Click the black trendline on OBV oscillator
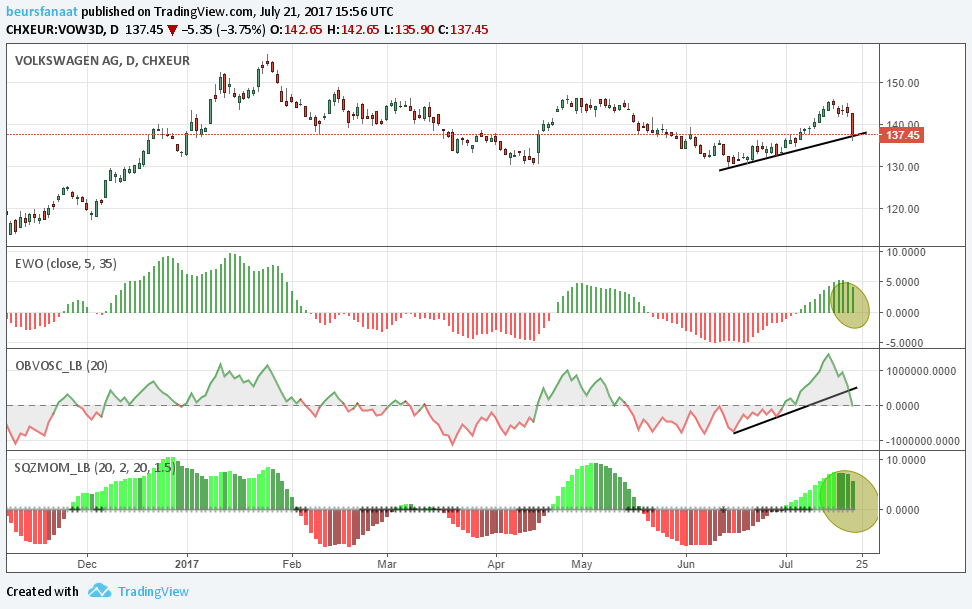972x609 pixels. pos(795,411)
